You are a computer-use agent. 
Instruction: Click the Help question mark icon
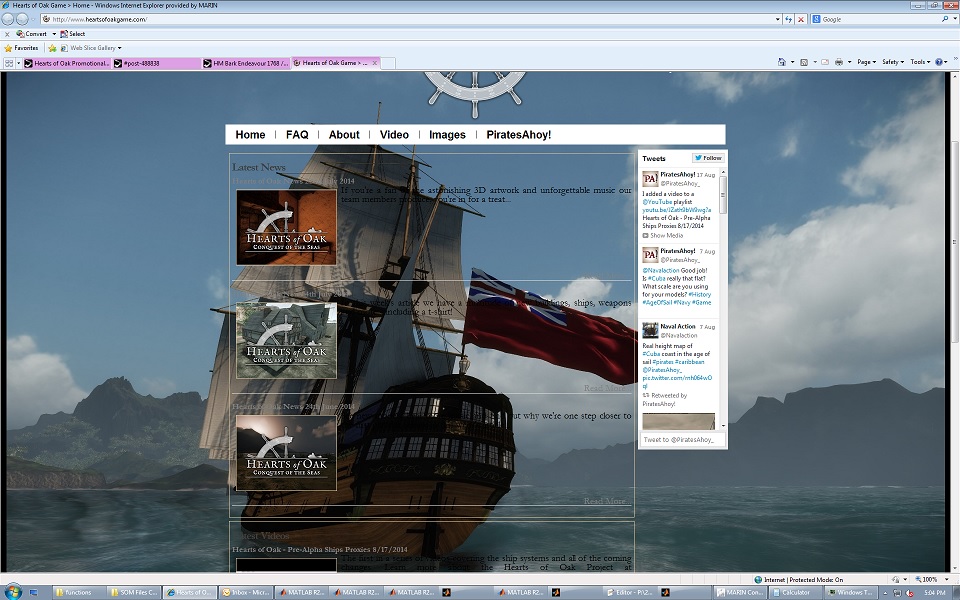click(x=940, y=62)
